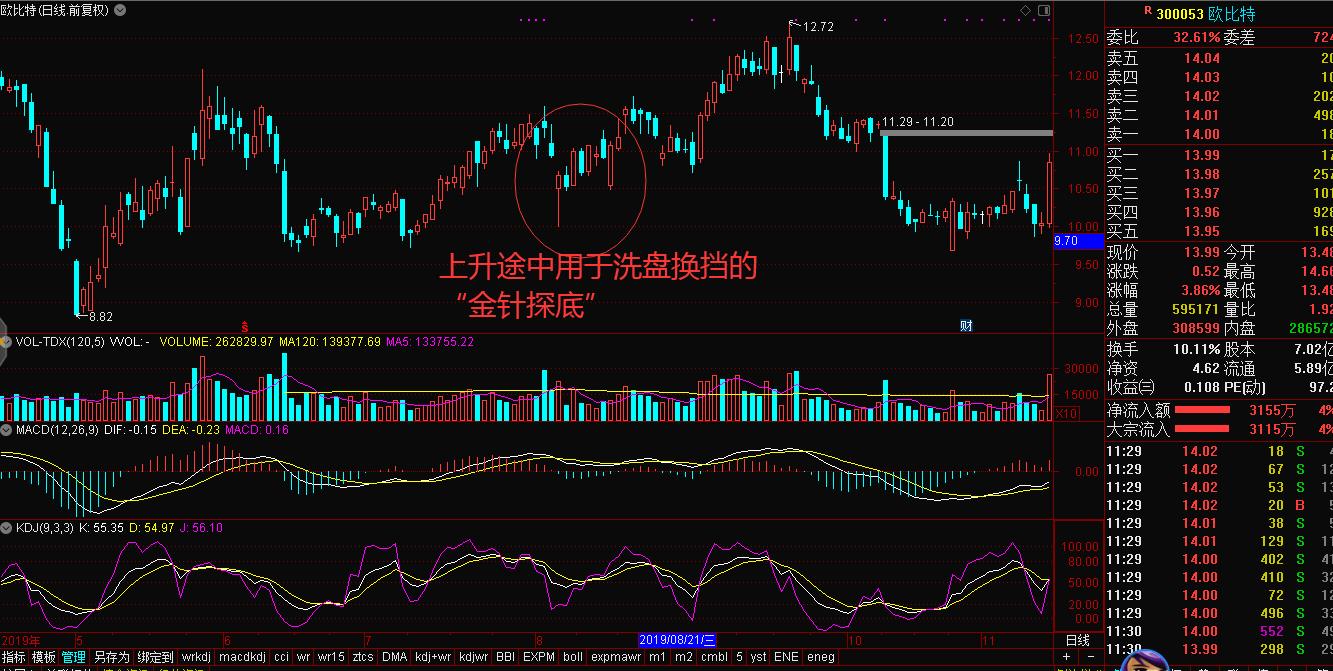This screenshot has width=1333, height=671.
Task: Click the 财 icon inside the main chart
Action: point(965,325)
